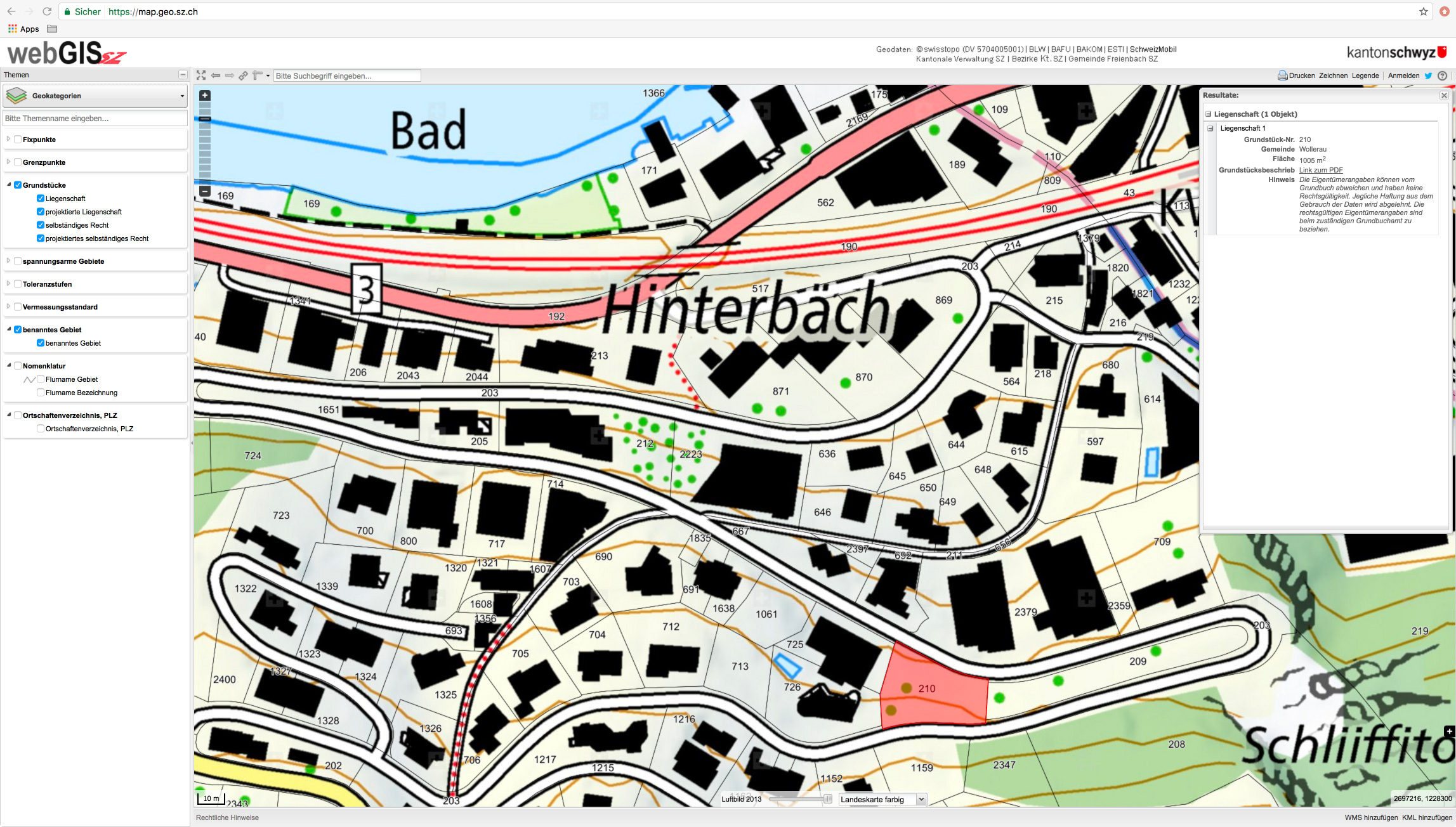
Task: Select the measure ruler tool
Action: 258,75
